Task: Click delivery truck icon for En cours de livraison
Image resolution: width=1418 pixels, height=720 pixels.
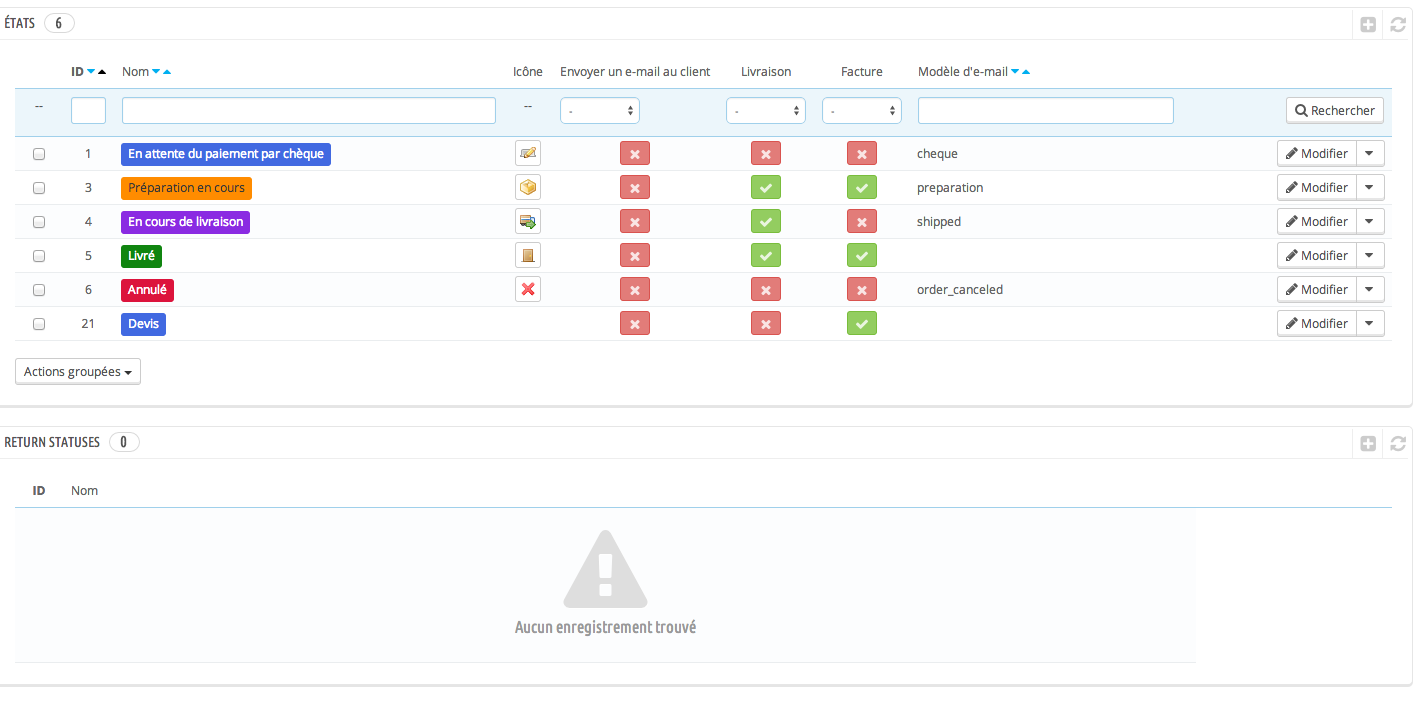Action: coord(528,221)
